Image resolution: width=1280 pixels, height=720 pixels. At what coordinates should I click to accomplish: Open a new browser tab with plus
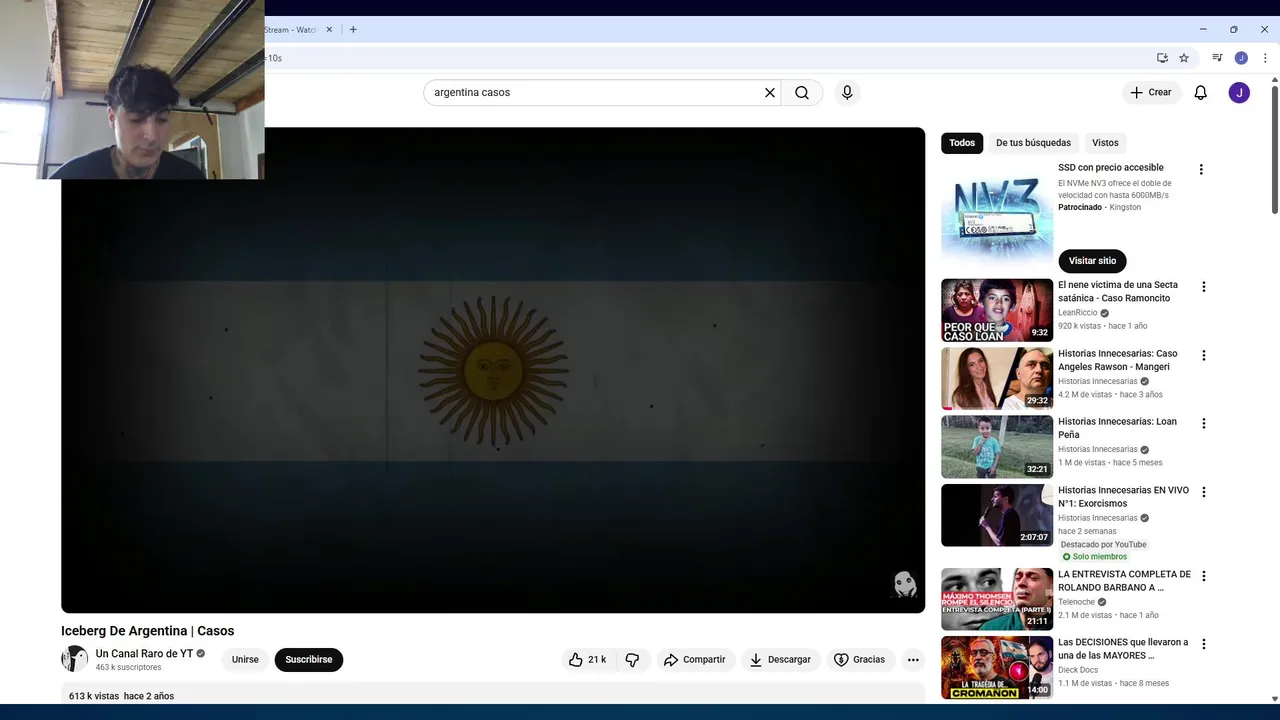353,29
